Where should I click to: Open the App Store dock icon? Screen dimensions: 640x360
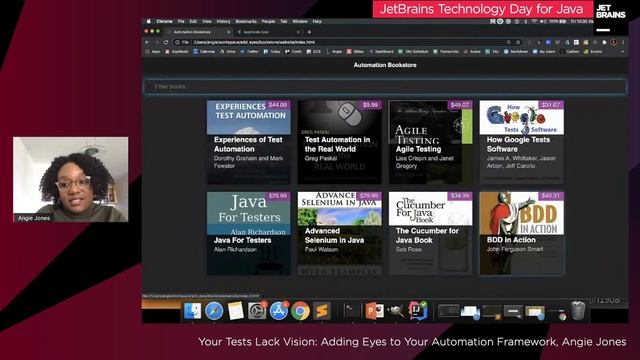(x=279, y=311)
